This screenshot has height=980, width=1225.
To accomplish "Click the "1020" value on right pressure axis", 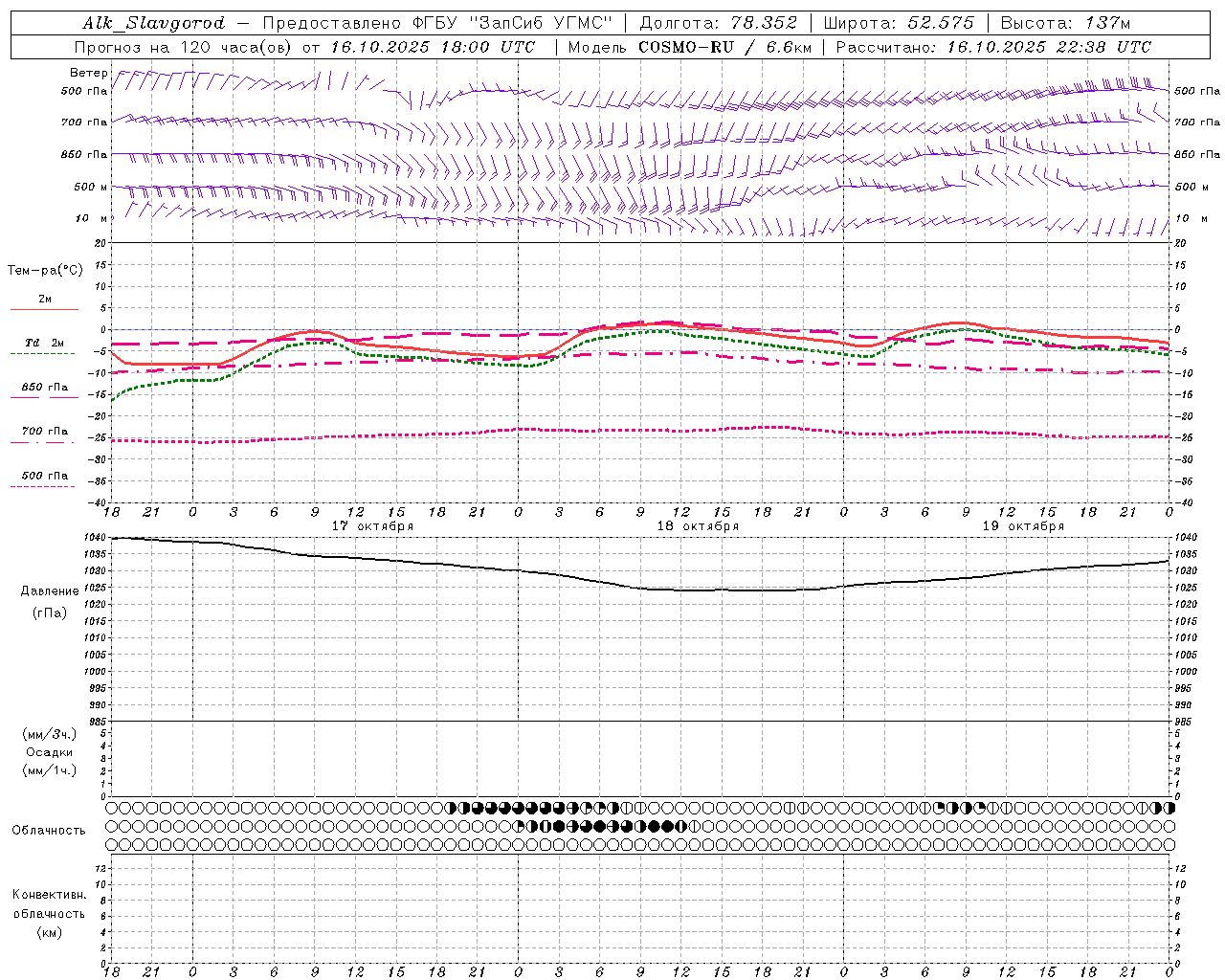I will click(x=1186, y=605).
